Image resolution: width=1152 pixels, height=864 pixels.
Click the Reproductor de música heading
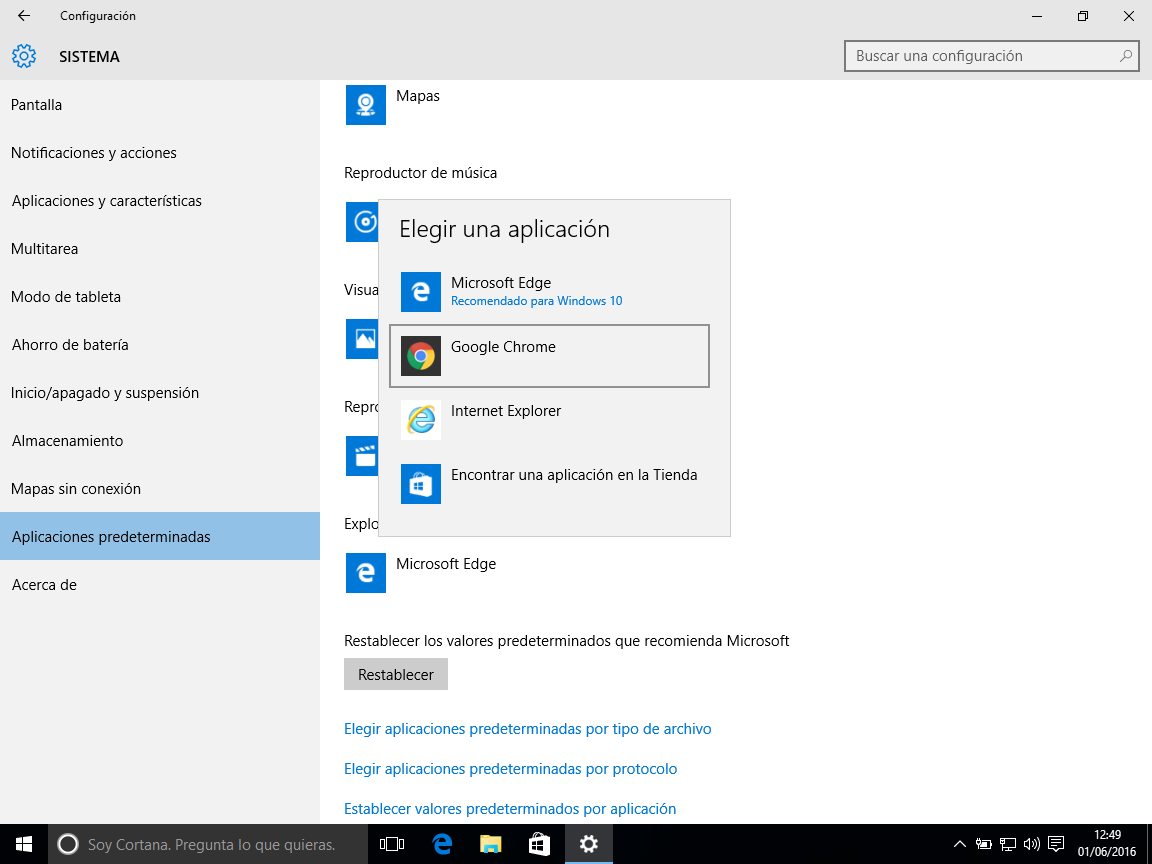click(x=420, y=173)
